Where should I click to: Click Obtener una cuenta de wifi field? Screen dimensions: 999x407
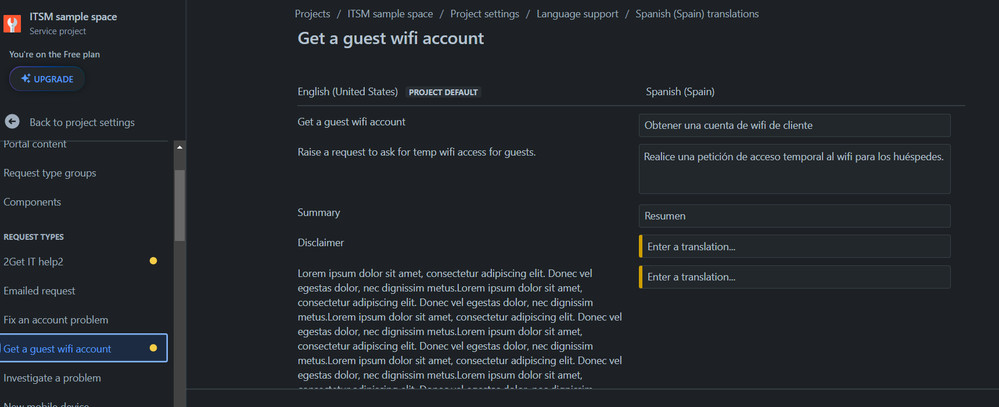click(794, 125)
